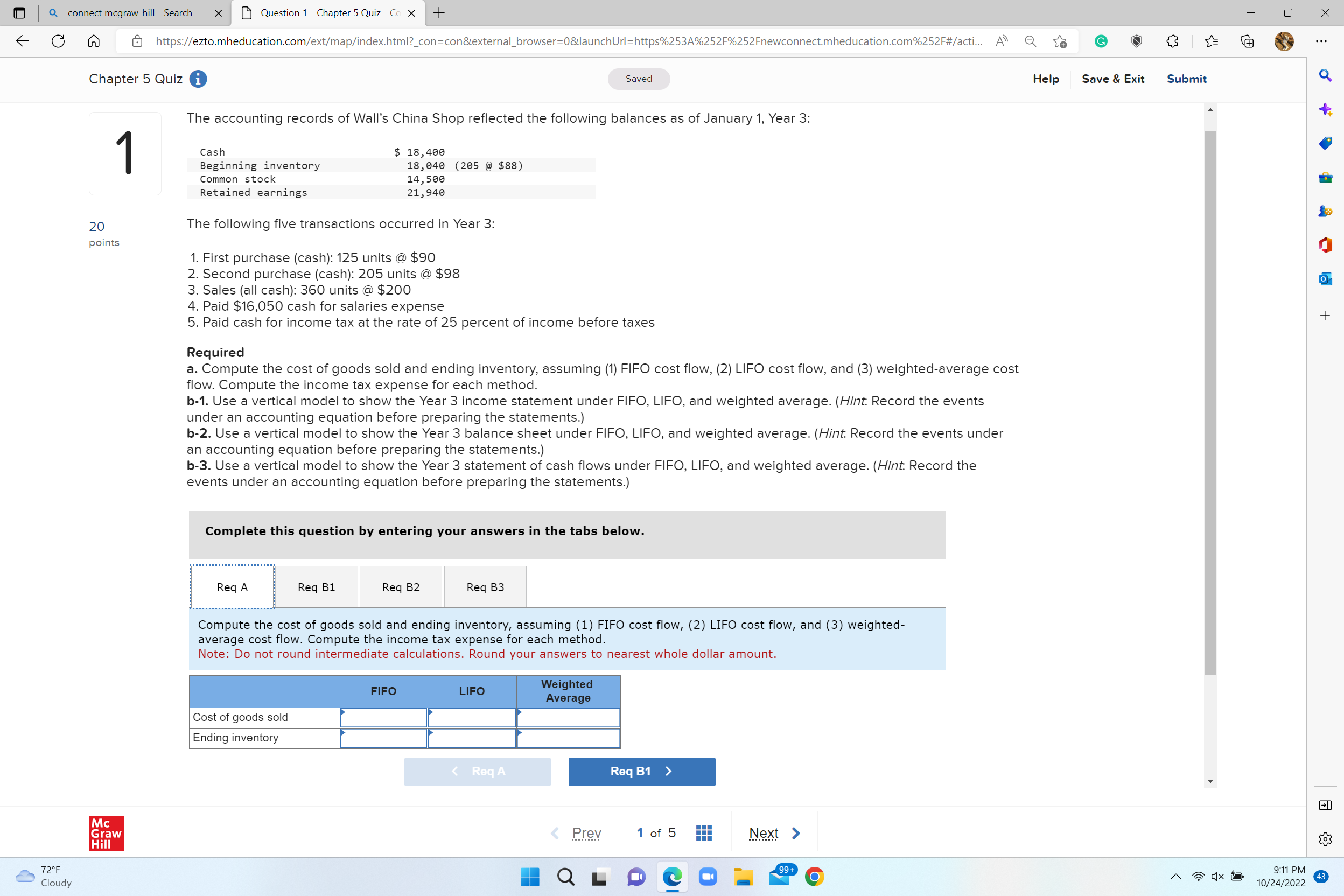Click the FIFO Cost of goods sold input field
Viewport: 1344px width, 896px height.
(x=383, y=717)
